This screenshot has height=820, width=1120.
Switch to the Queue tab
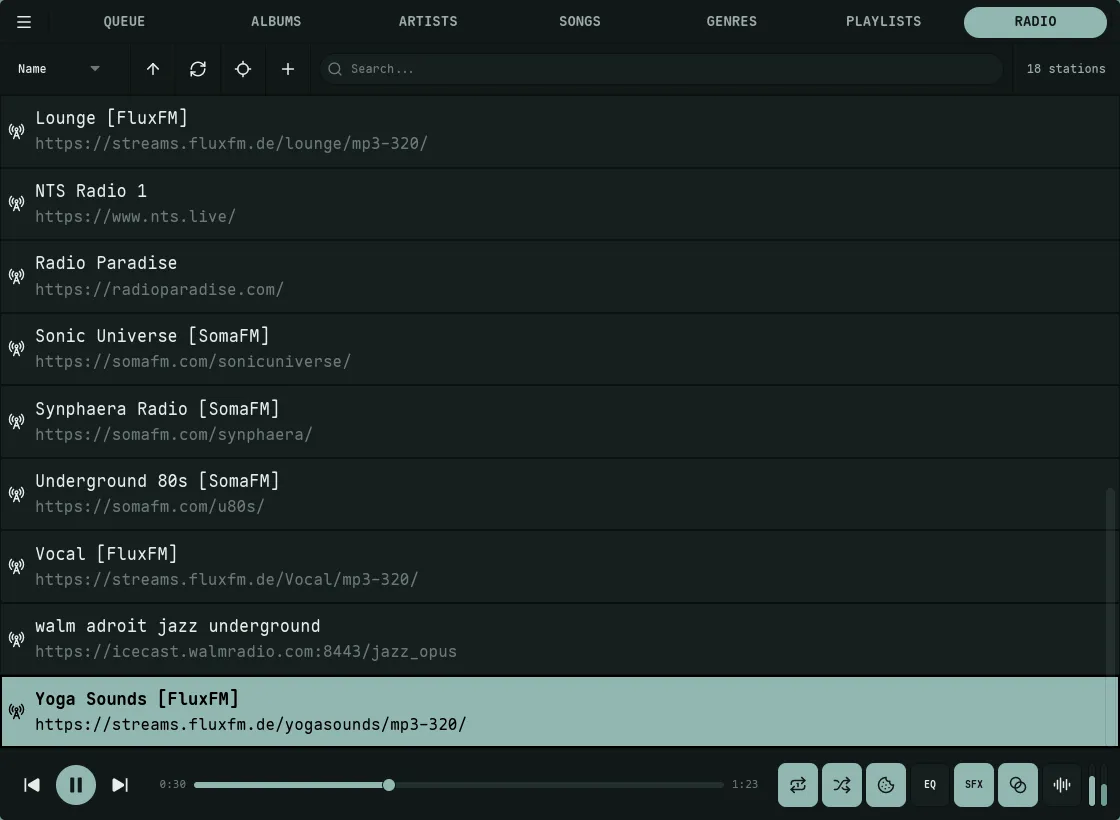124,21
